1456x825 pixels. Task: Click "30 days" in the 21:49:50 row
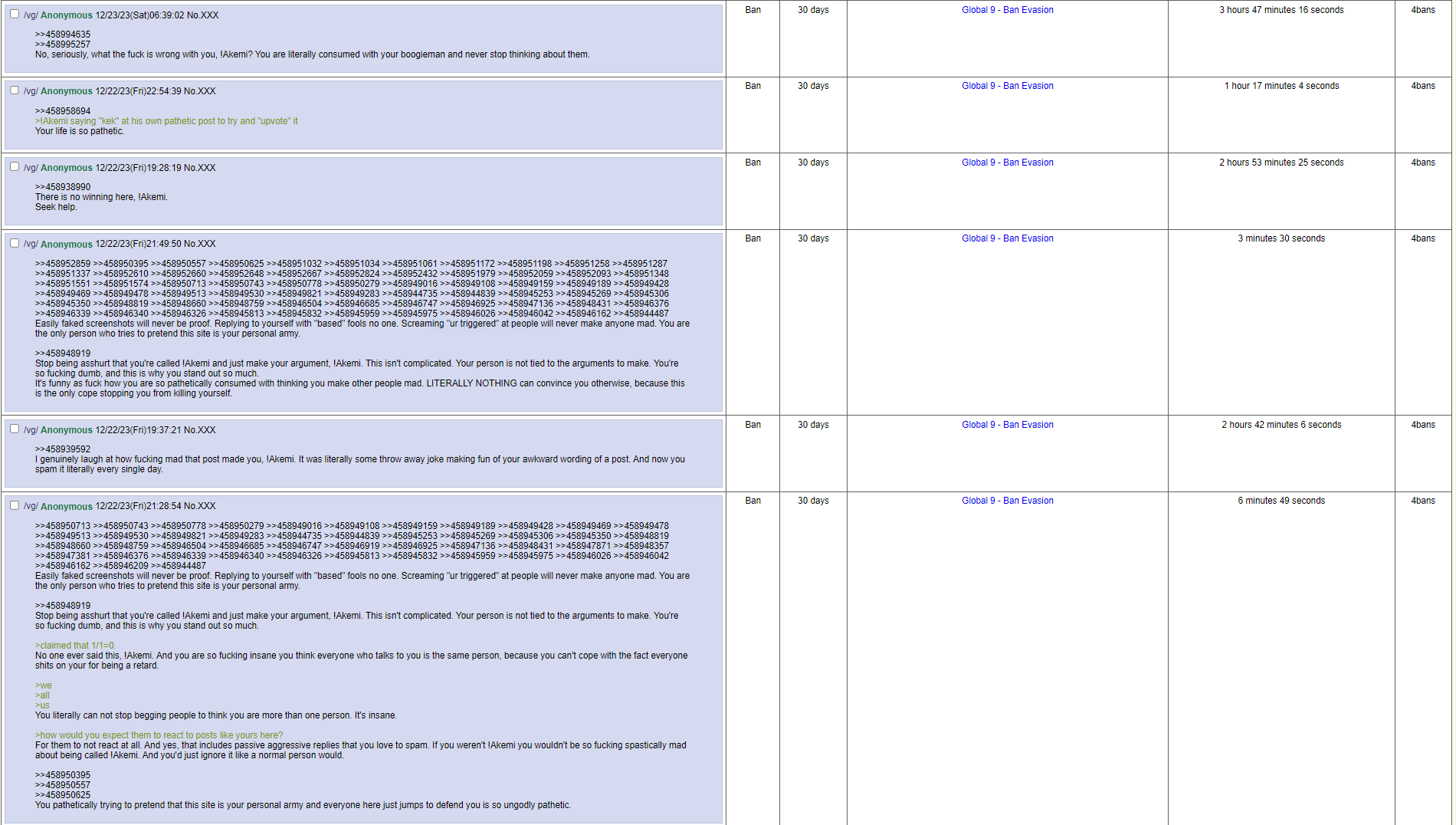813,238
